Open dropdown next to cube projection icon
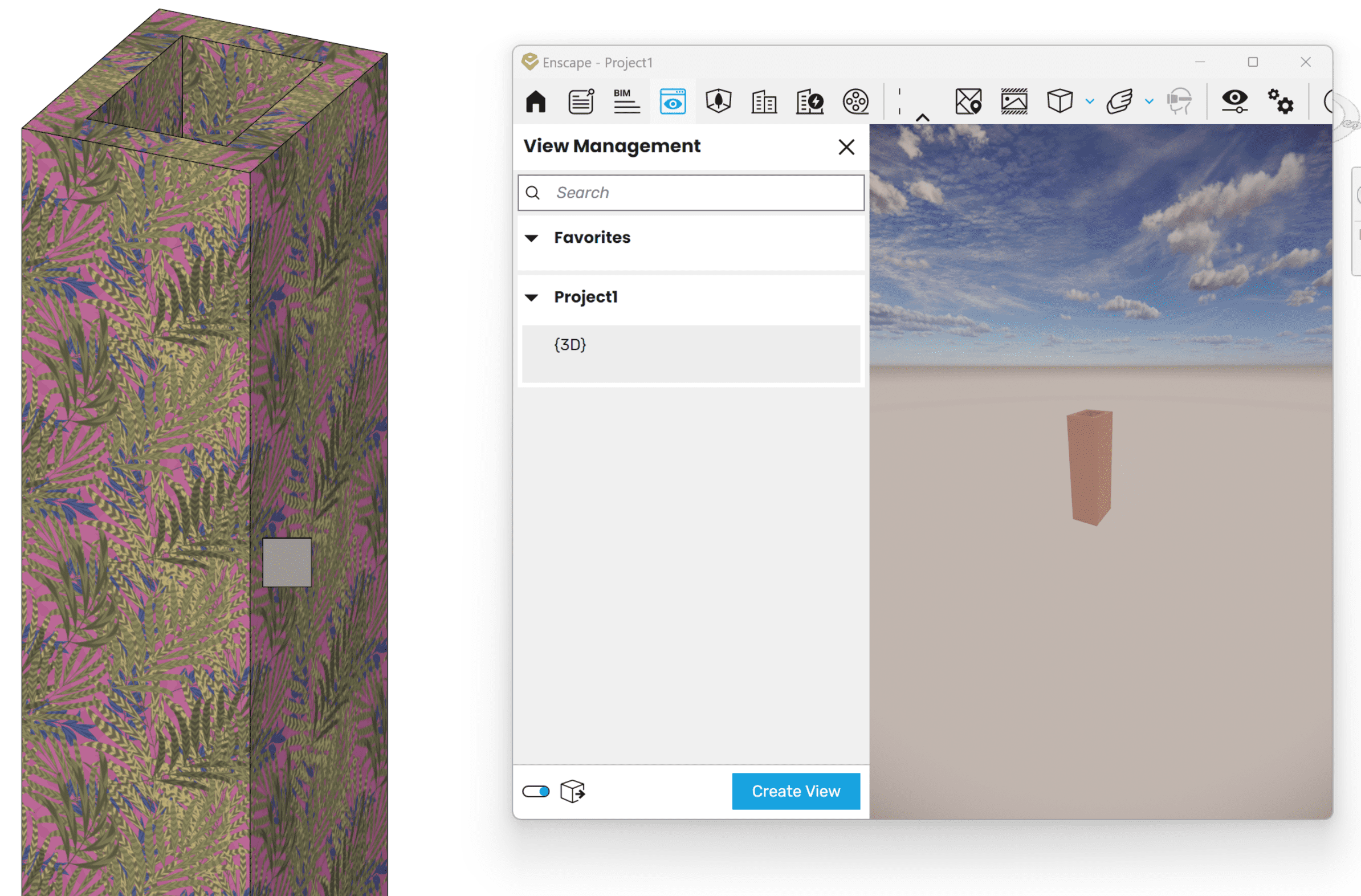1361x896 pixels. [1090, 102]
